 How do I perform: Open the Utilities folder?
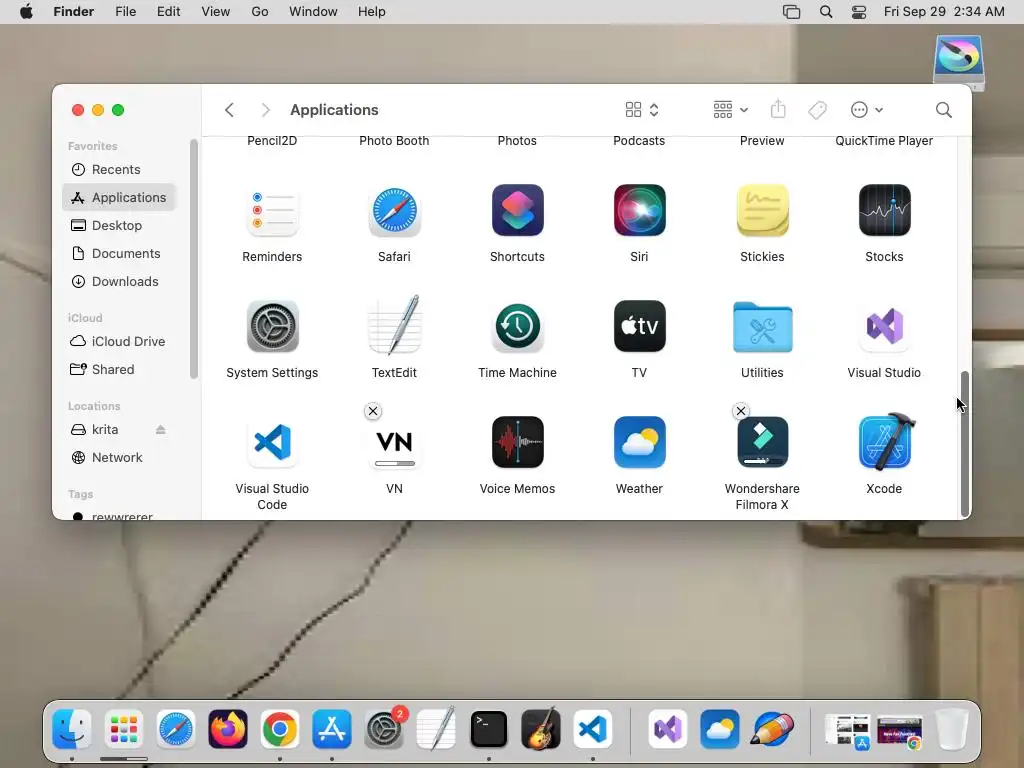click(762, 327)
